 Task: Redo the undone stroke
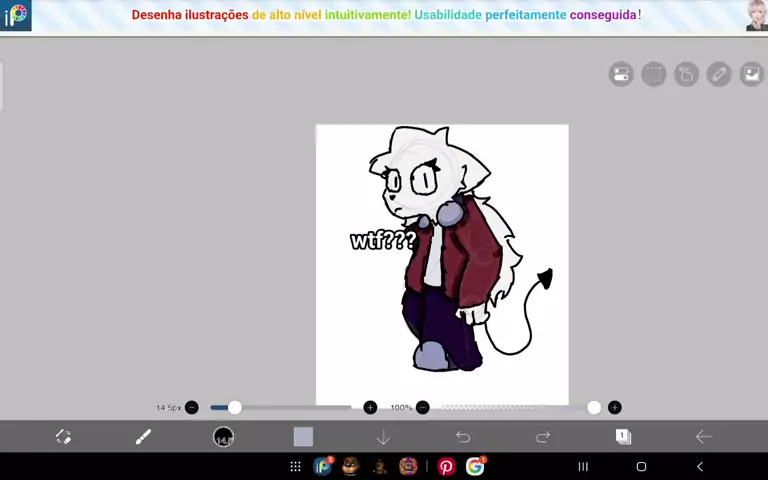pos(543,436)
